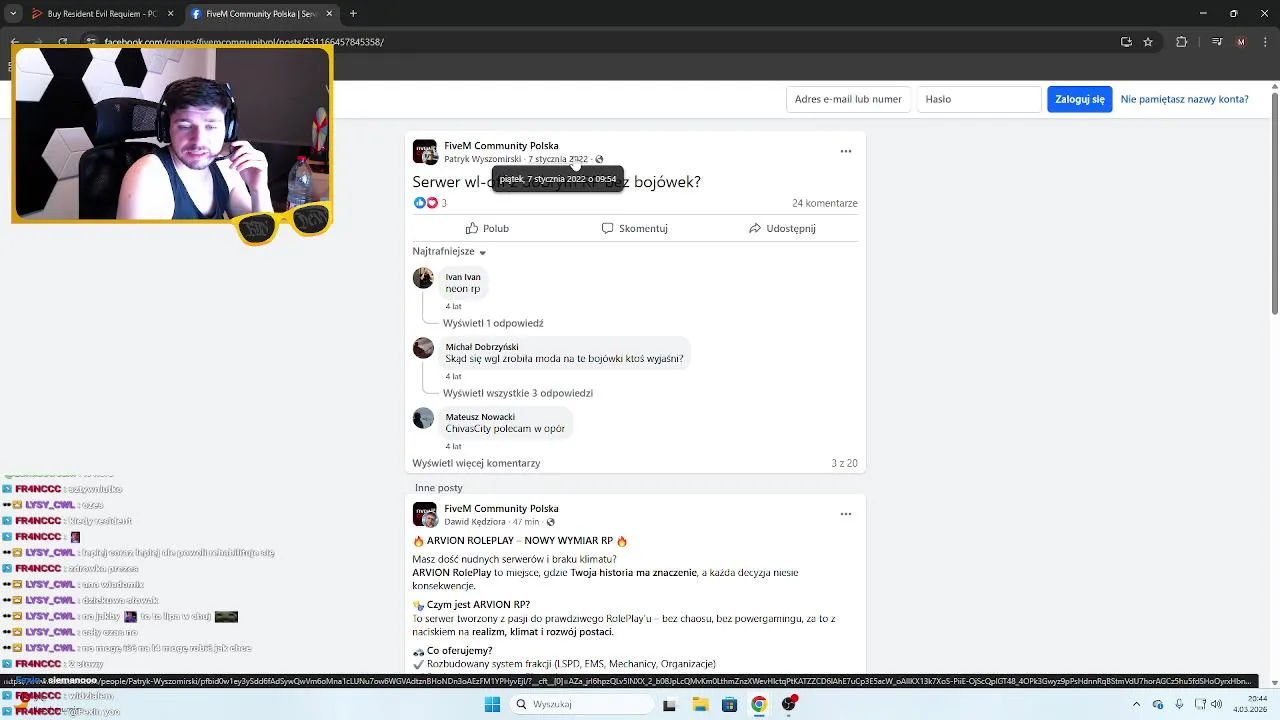The width and height of the screenshot is (1280, 720).
Task: Click the page vertical scrollbar thumb
Action: pyautogui.click(x=1275, y=204)
